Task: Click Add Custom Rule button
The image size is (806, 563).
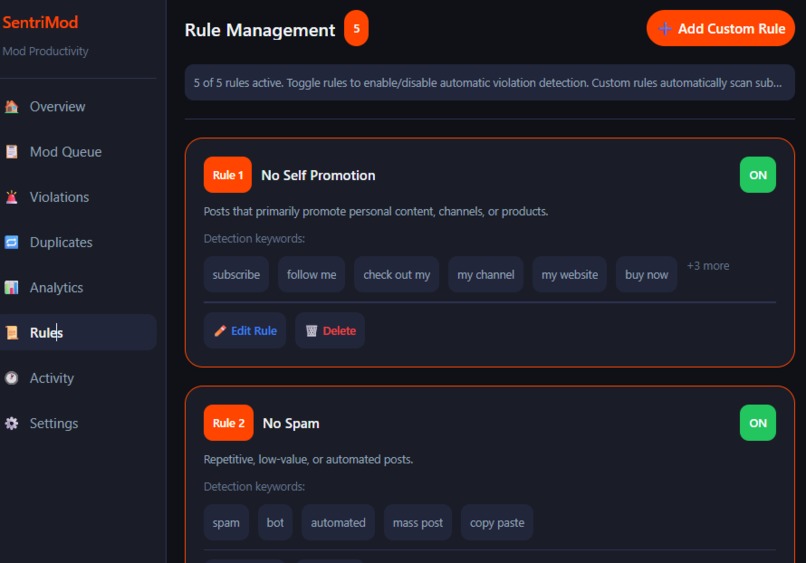Action: click(721, 28)
